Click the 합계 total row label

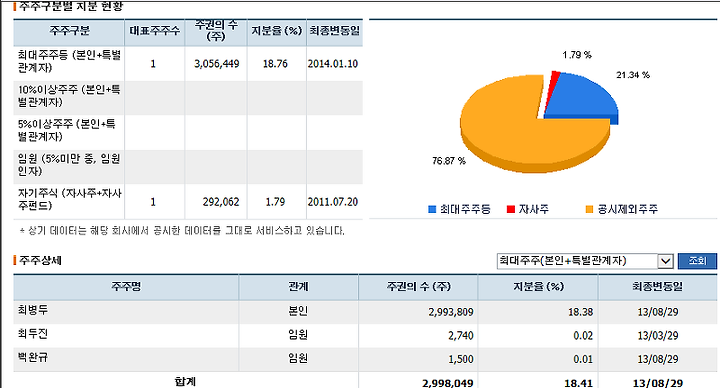pos(186,382)
